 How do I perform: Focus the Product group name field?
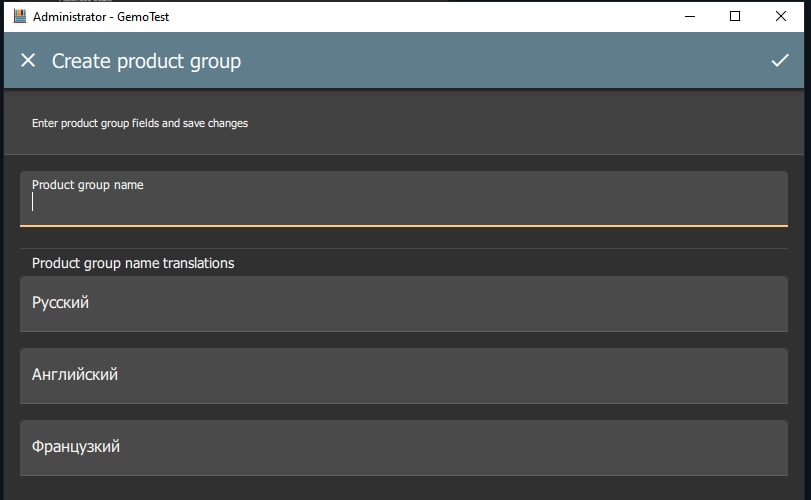[403, 199]
